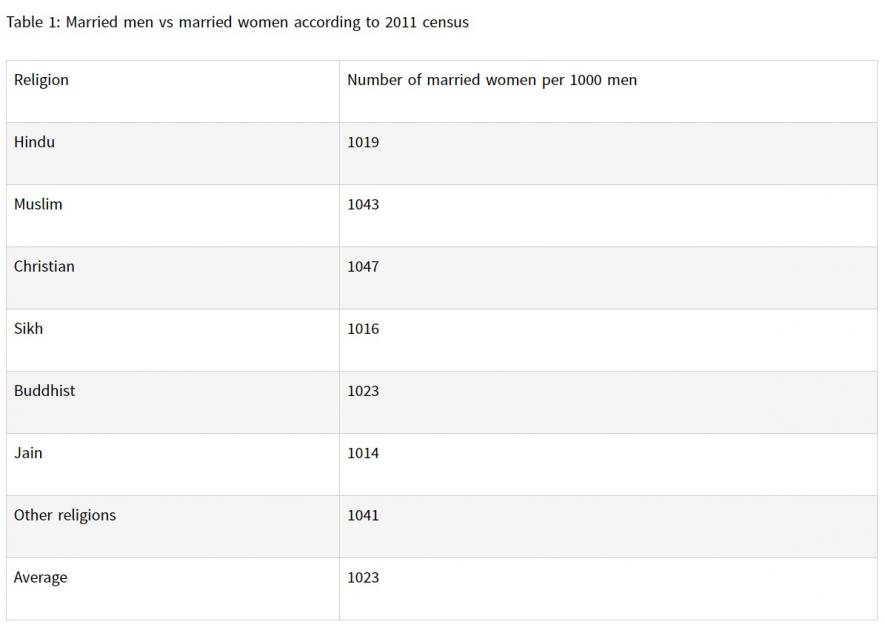Select the 'Jain' row label
This screenshot has height=627, width=885.
point(28,453)
